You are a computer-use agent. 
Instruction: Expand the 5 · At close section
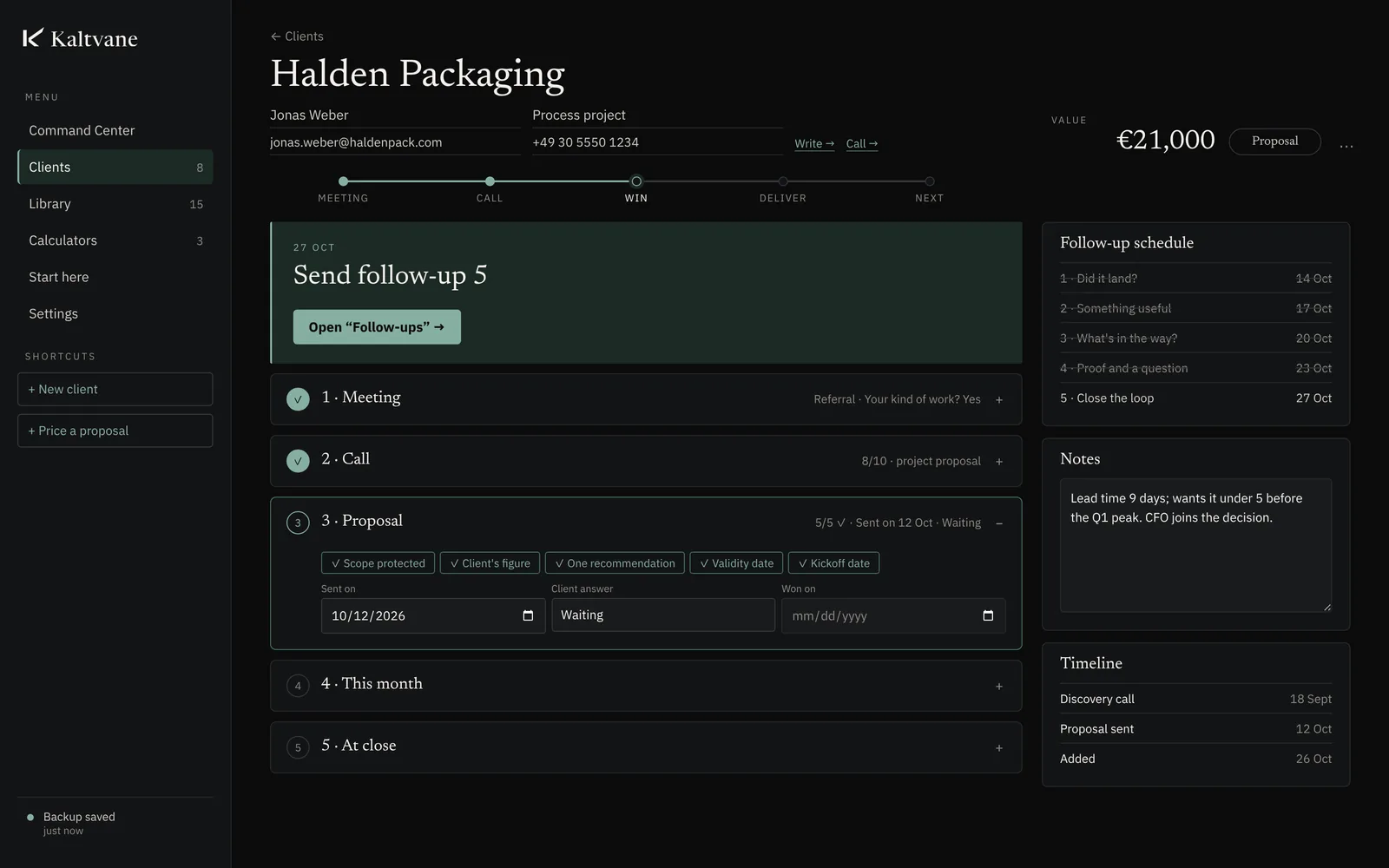point(999,747)
